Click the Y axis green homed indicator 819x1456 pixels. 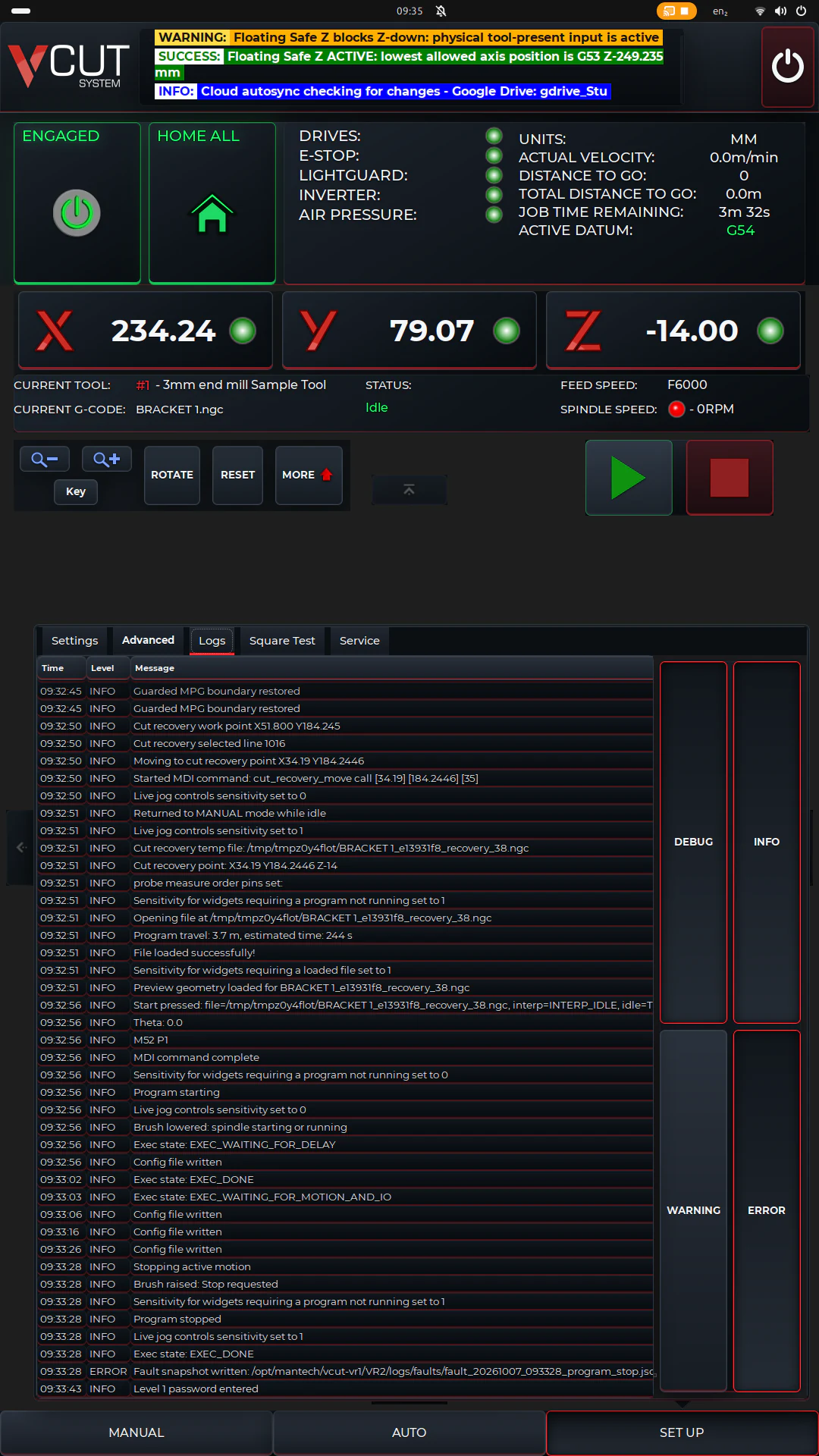pyautogui.click(x=507, y=331)
